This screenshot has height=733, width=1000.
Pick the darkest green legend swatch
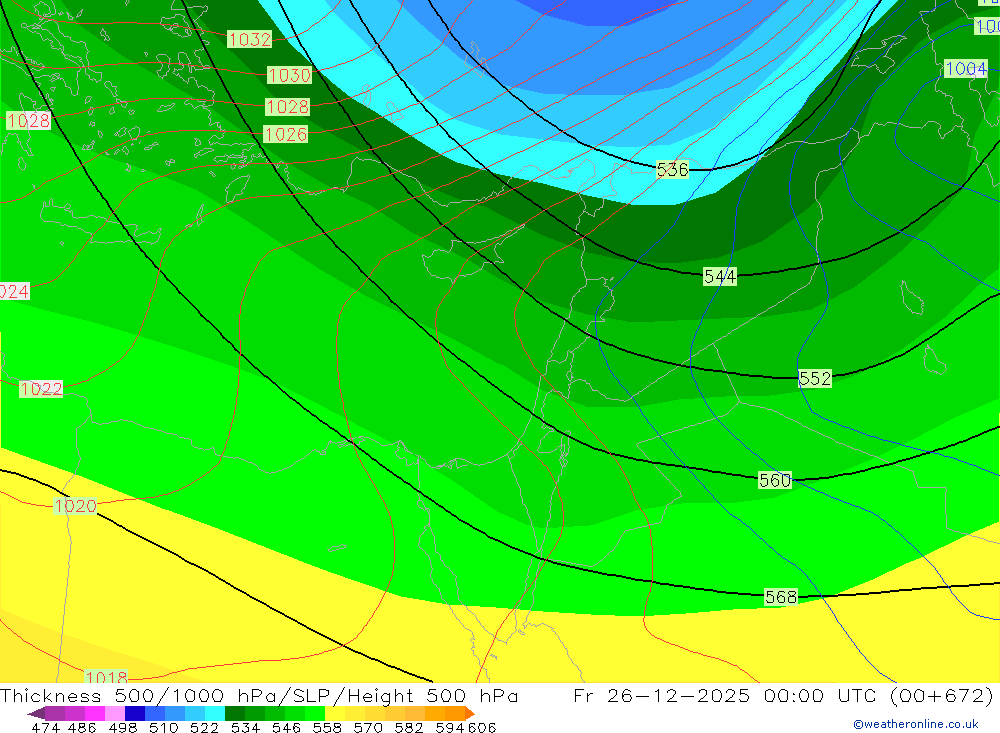[235, 713]
